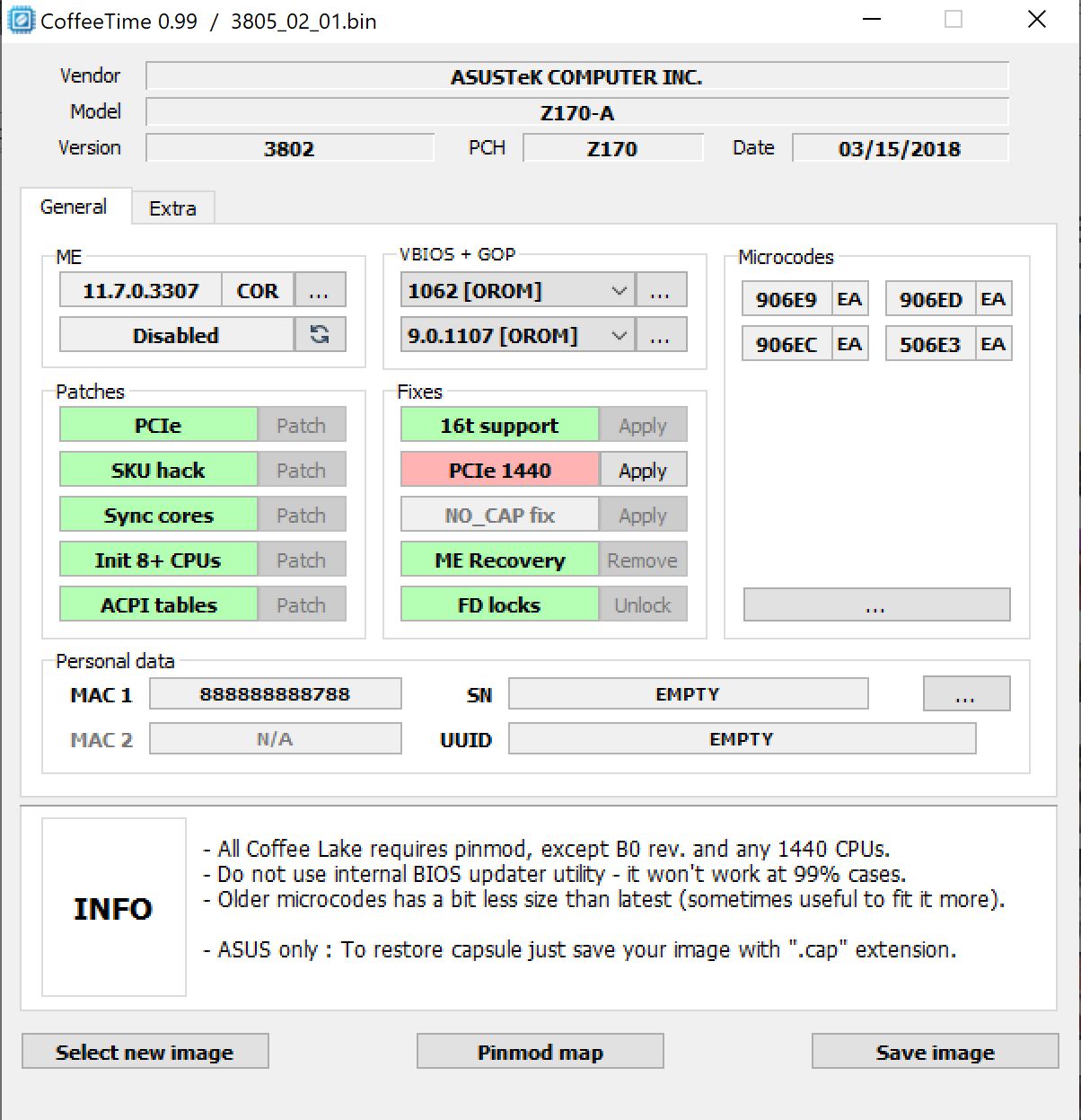Click the EA revision beside 906EC
Viewport: 1081px width, 1120px height.
pos(849,344)
